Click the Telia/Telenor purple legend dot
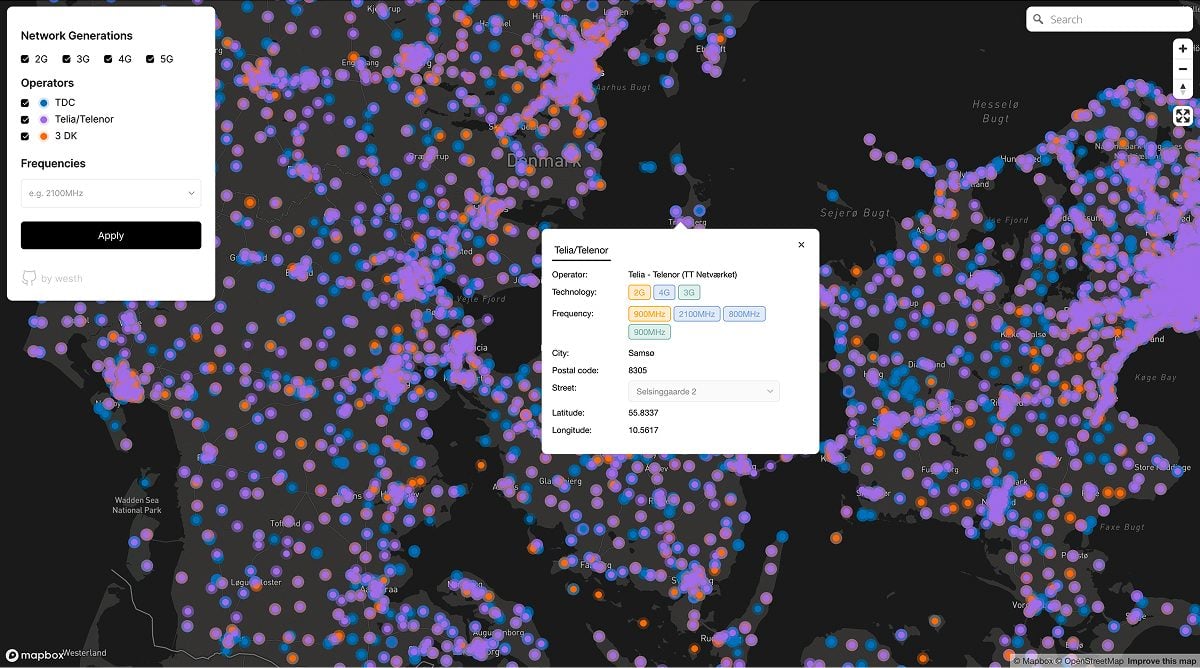This screenshot has height=668, width=1200. 44,119
